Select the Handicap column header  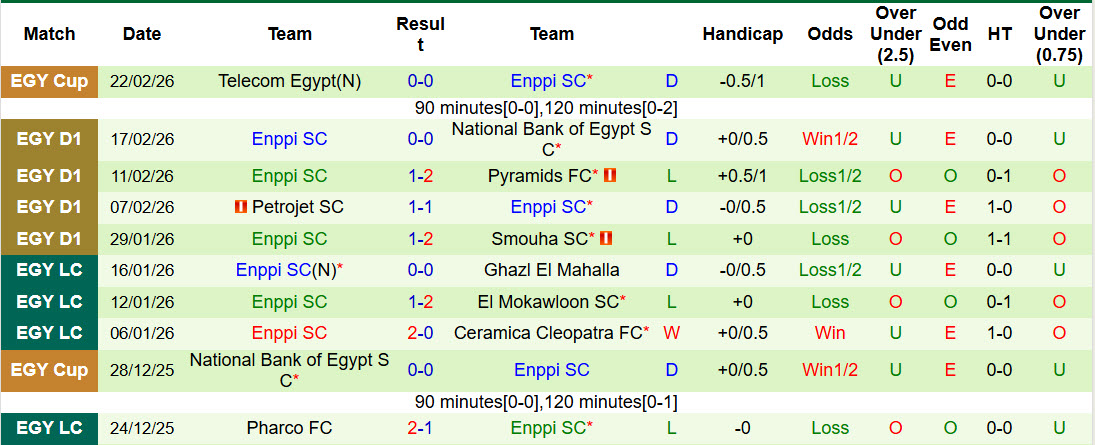pos(742,34)
